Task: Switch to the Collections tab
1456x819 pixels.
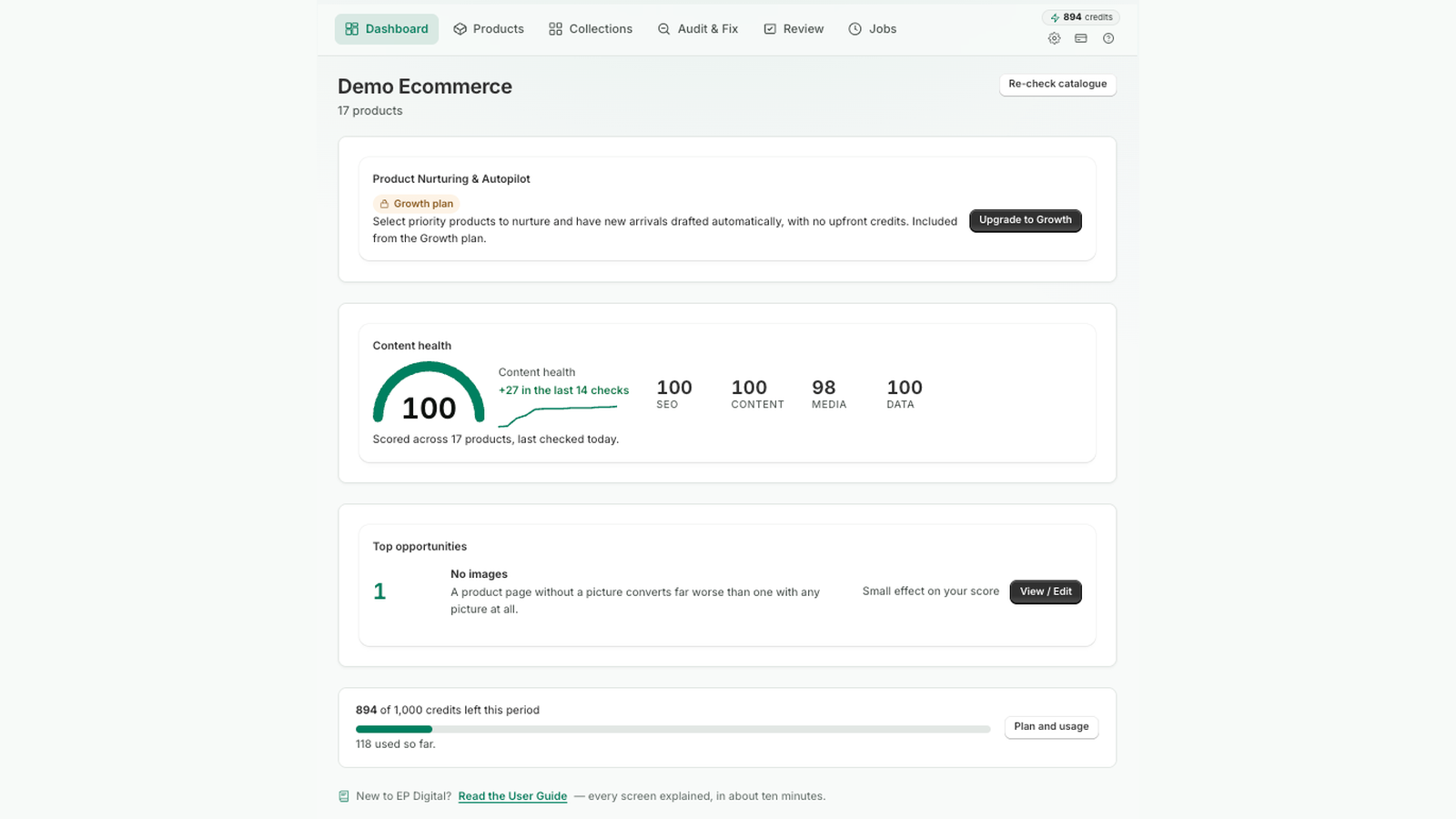Action: pos(591,29)
